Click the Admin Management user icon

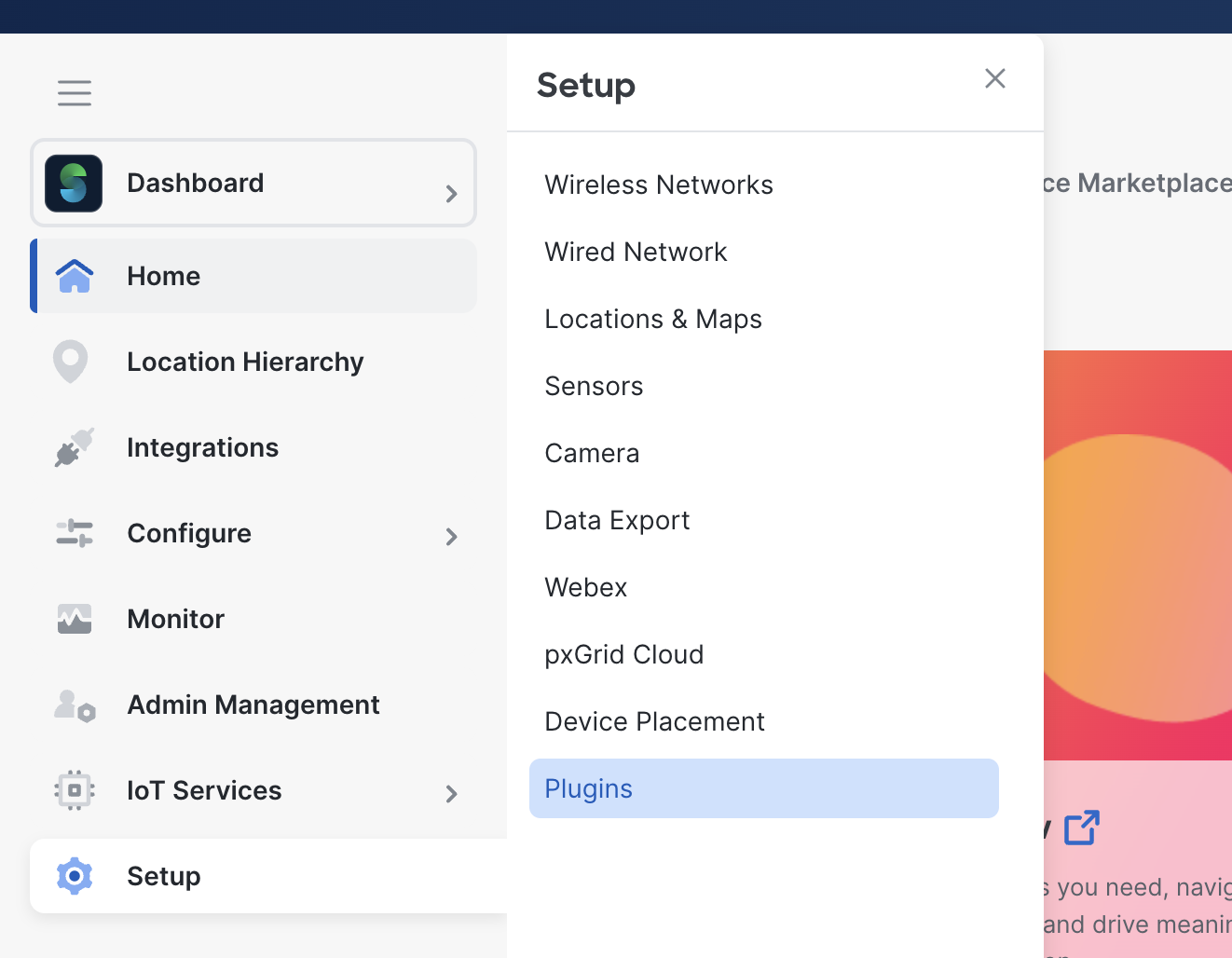[75, 705]
